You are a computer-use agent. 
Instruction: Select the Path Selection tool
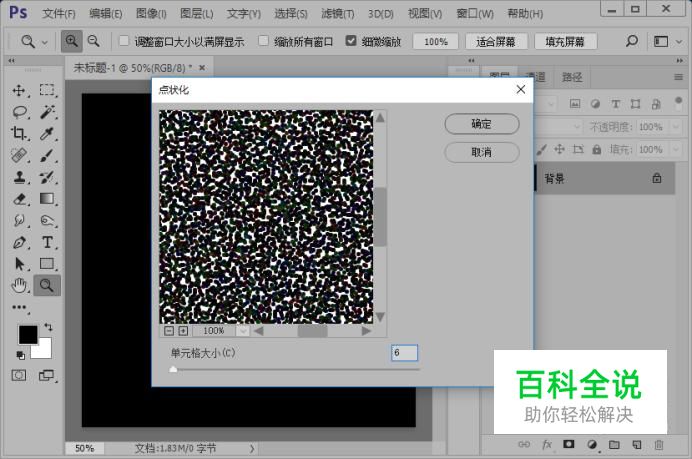pos(19,264)
